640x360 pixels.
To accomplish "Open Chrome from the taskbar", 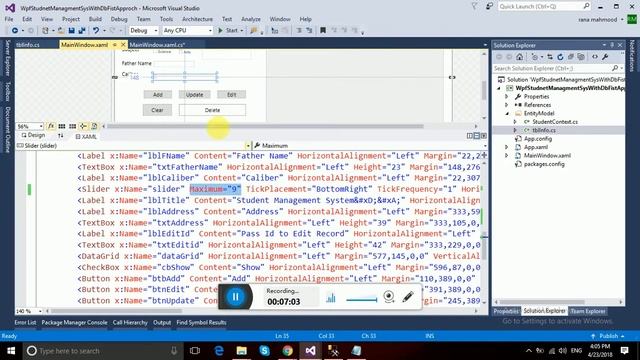I will 287,351.
